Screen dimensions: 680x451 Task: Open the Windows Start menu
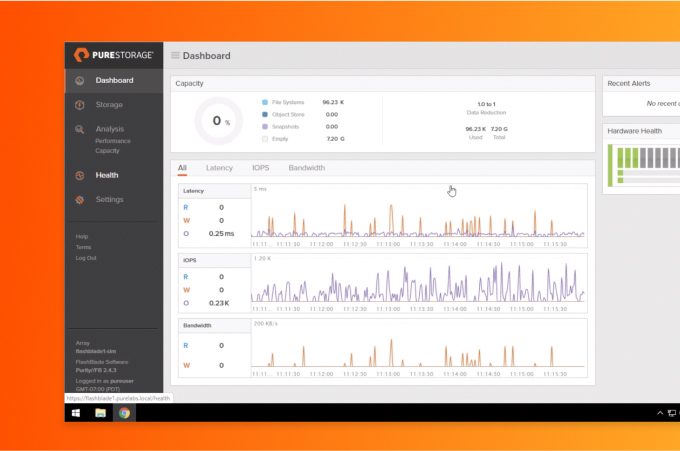[76, 412]
